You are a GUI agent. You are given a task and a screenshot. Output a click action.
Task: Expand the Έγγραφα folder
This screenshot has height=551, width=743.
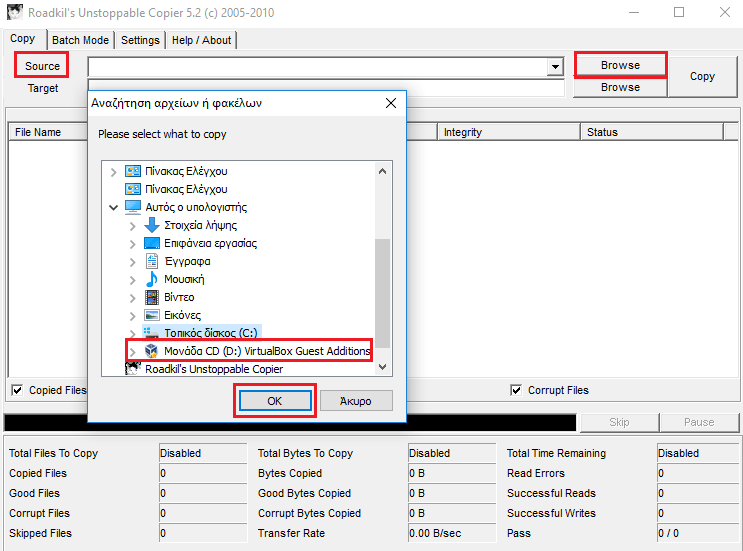point(133,262)
